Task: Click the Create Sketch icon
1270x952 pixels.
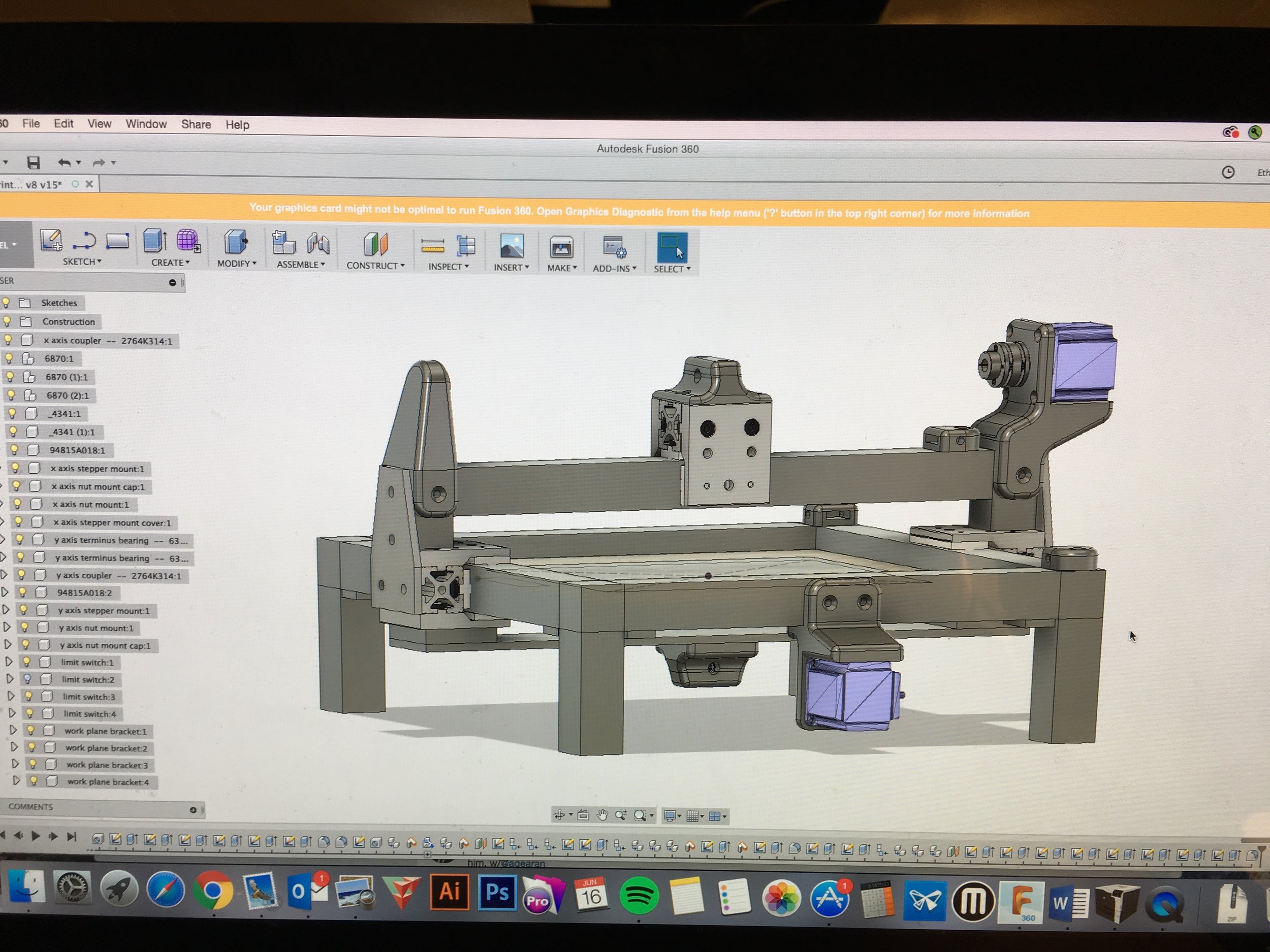Action: [51, 240]
